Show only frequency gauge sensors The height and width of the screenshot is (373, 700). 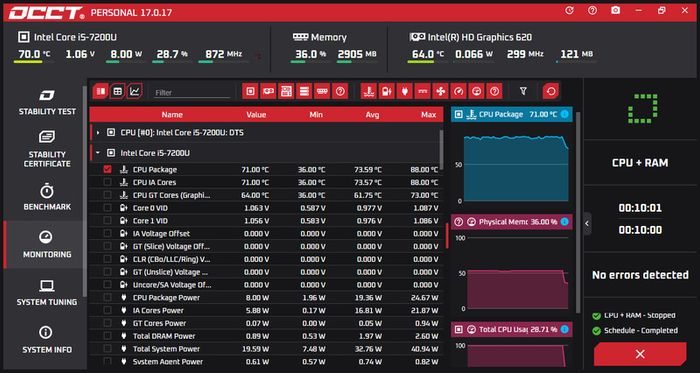(x=458, y=91)
